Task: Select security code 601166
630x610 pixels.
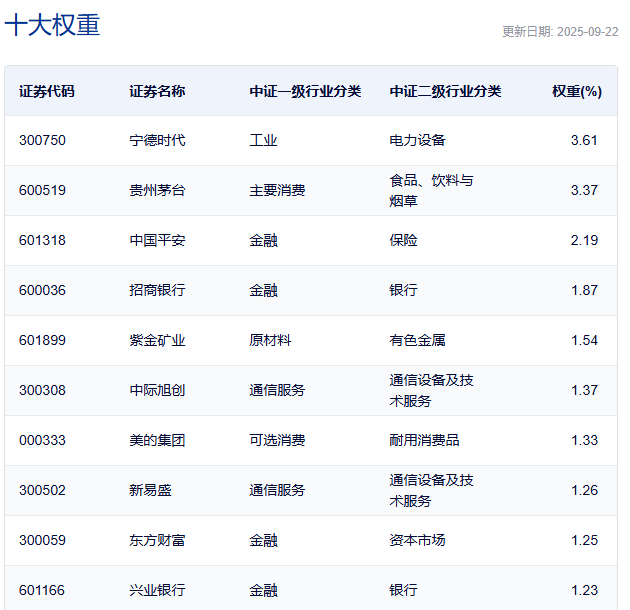Action: pyautogui.click(x=42, y=590)
